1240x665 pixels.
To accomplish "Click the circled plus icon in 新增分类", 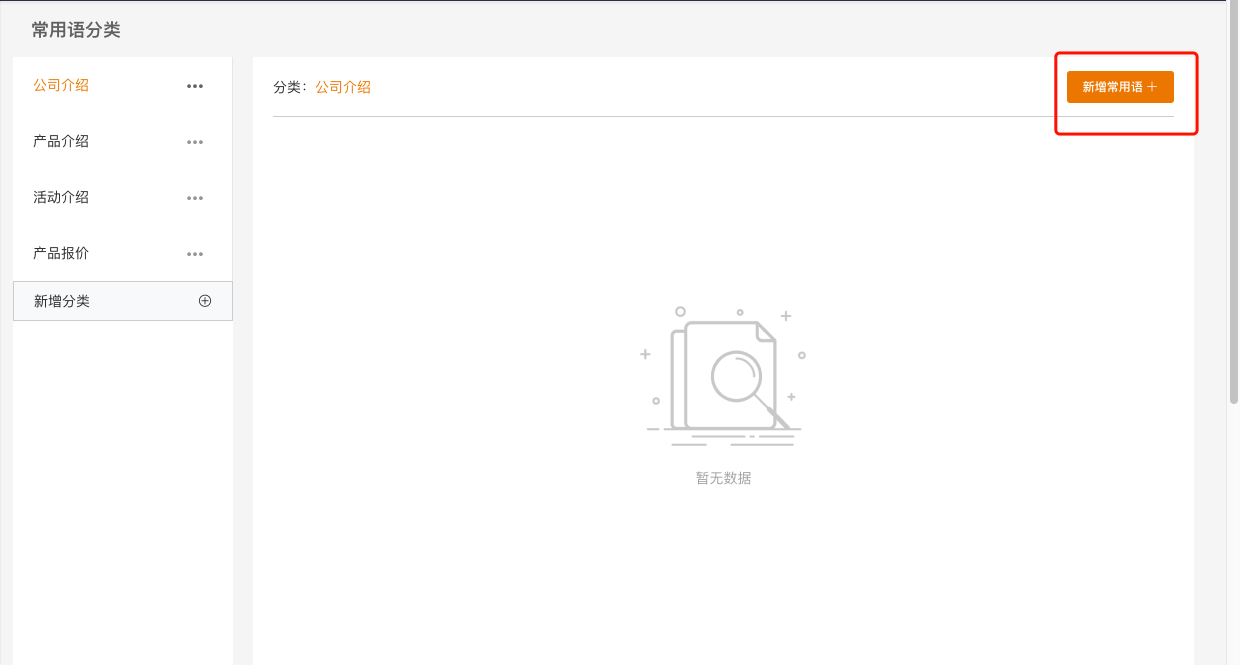I will pyautogui.click(x=205, y=301).
